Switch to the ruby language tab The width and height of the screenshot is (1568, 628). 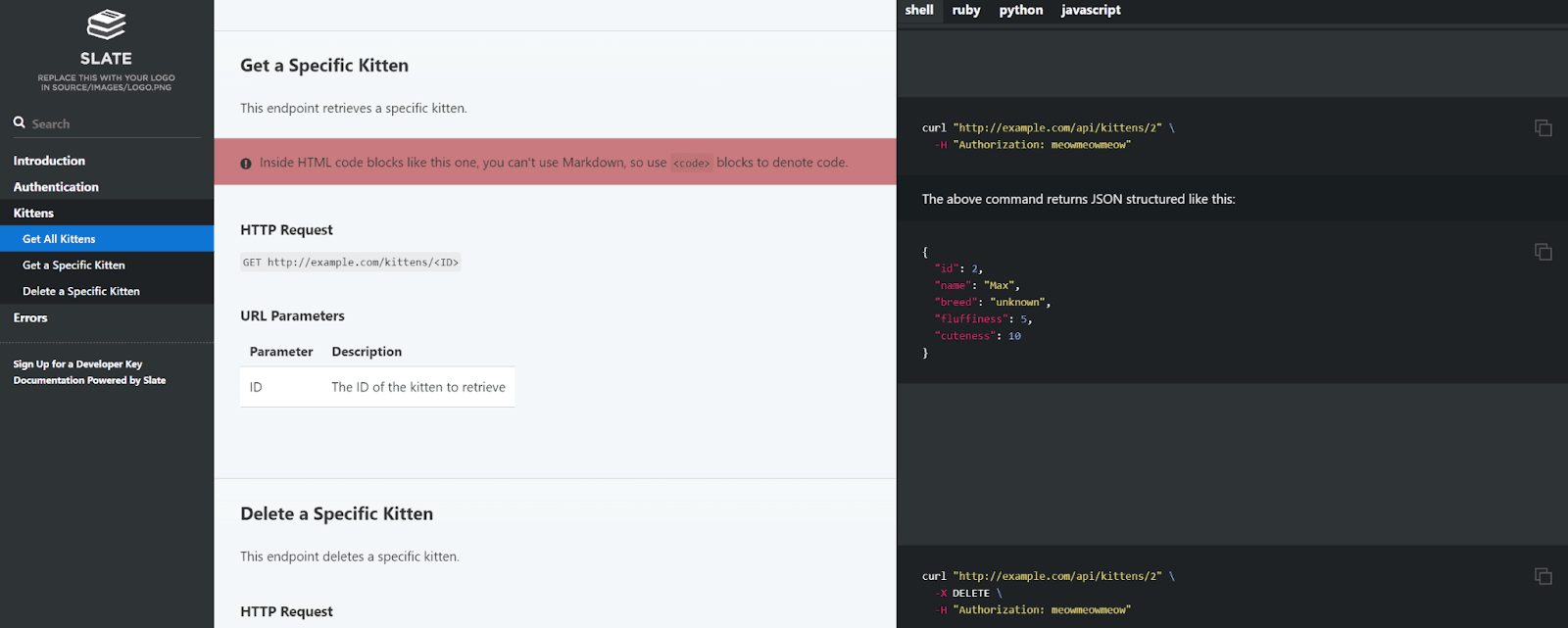pos(965,10)
